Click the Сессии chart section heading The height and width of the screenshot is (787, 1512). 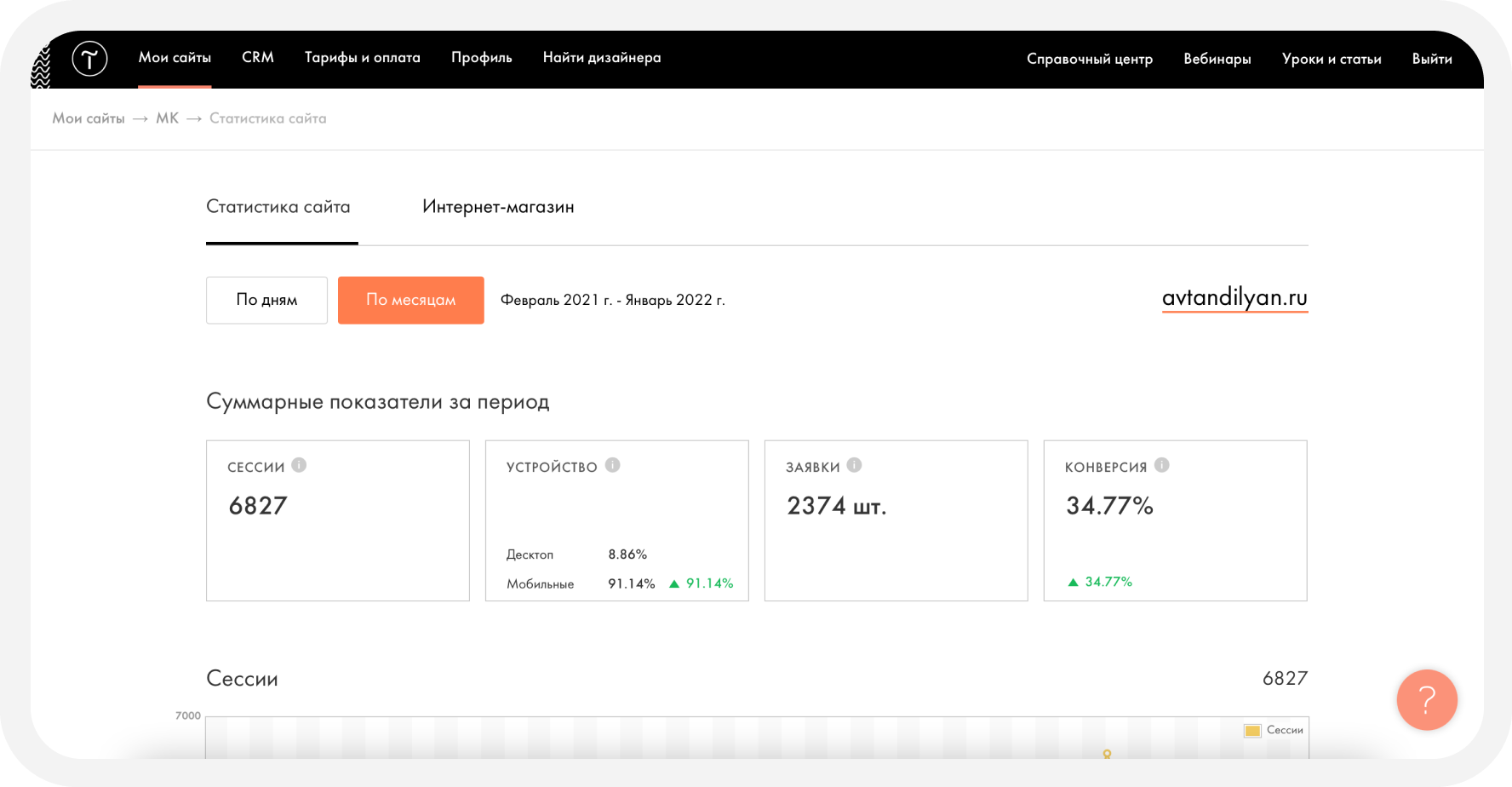click(x=243, y=679)
